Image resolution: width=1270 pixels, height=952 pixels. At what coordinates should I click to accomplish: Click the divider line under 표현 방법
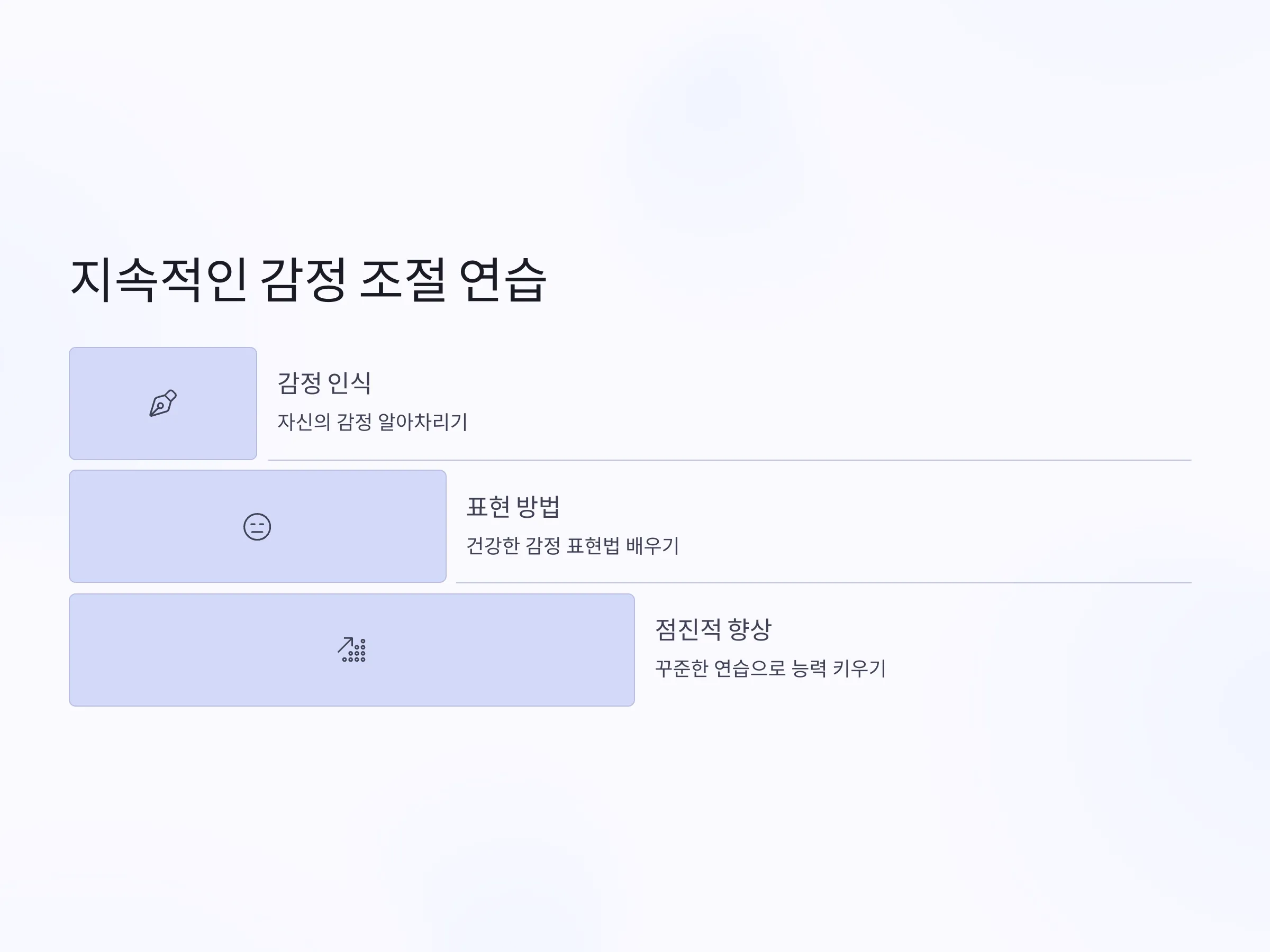[823, 583]
